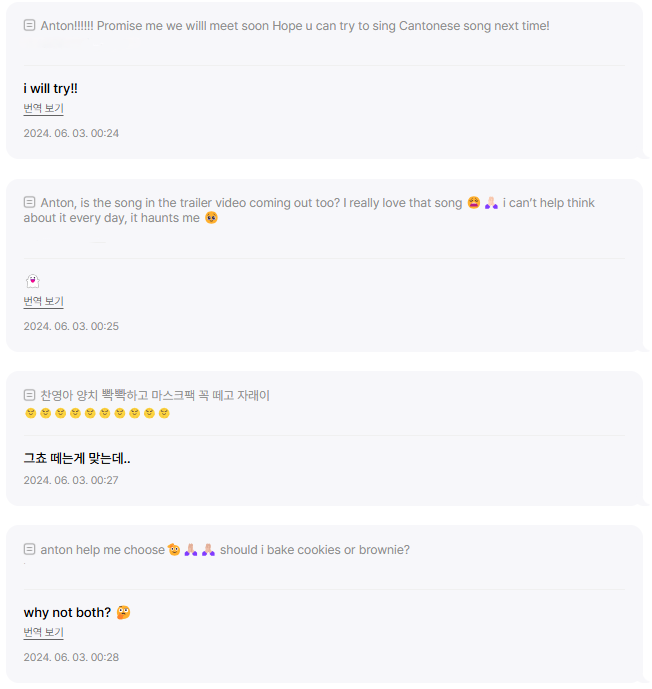This screenshot has width=652, height=689.
Task: Click the weary face emoji after "love that song"
Action: click(x=474, y=203)
